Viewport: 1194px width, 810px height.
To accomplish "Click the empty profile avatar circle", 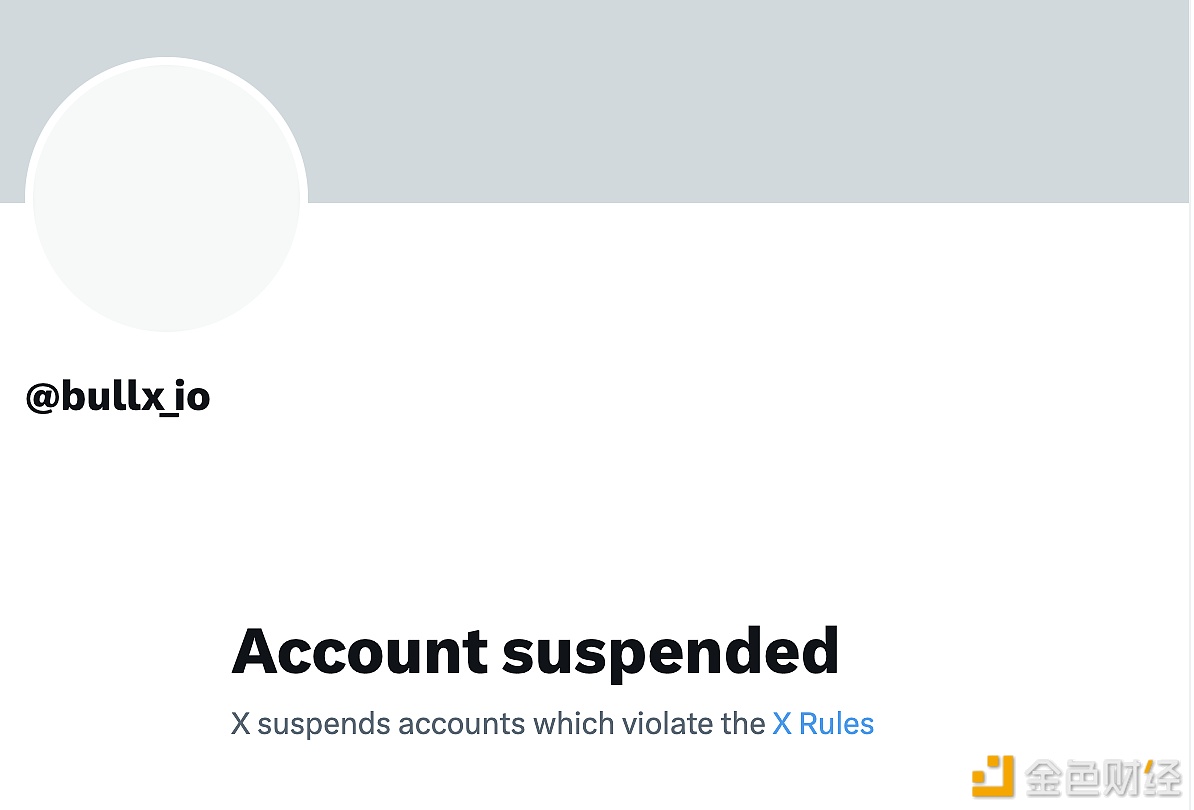I will pos(166,196).
